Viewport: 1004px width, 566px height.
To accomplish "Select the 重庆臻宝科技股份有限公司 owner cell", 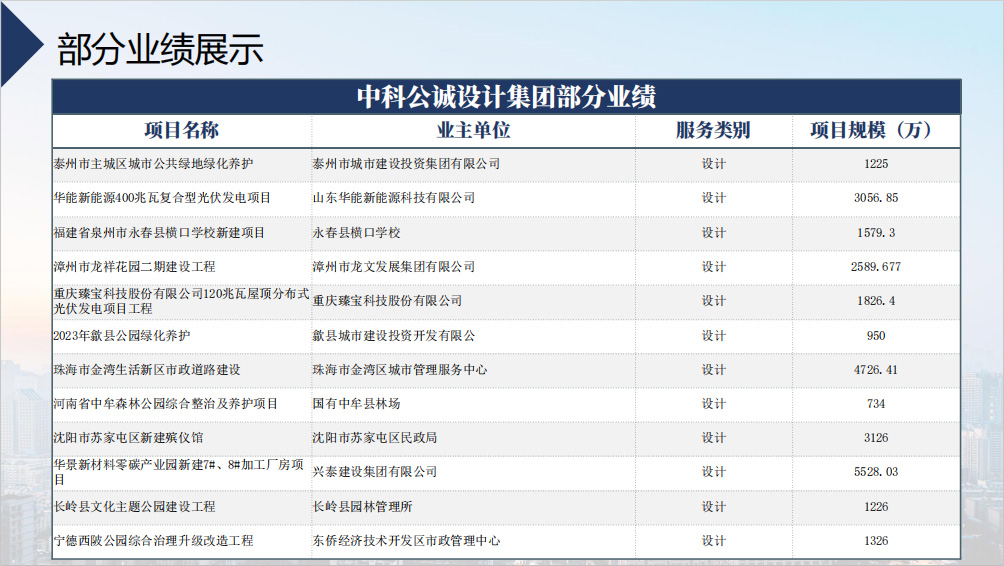I will (x=388, y=301).
